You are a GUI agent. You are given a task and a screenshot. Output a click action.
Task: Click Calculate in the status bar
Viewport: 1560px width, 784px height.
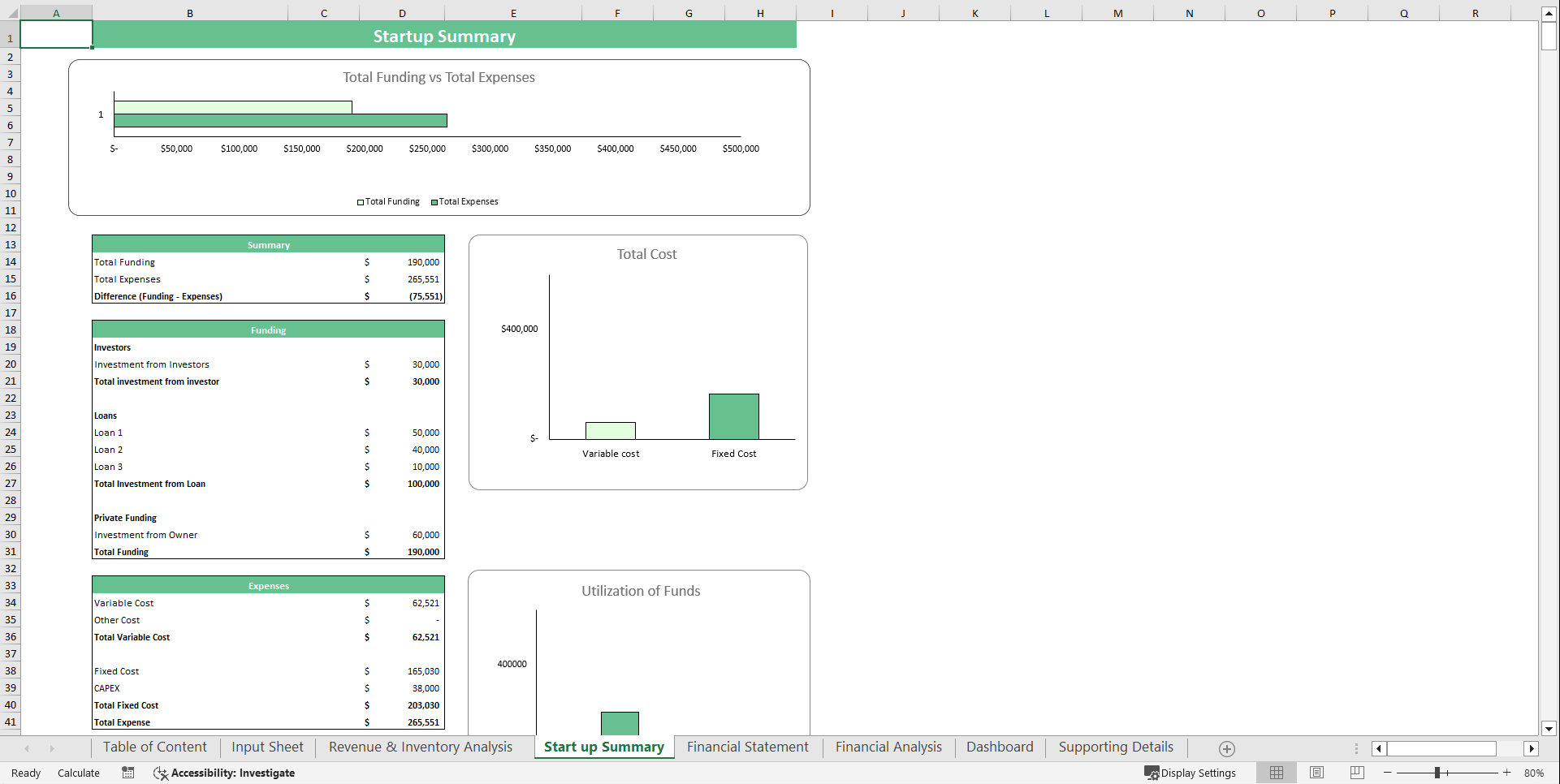click(78, 773)
